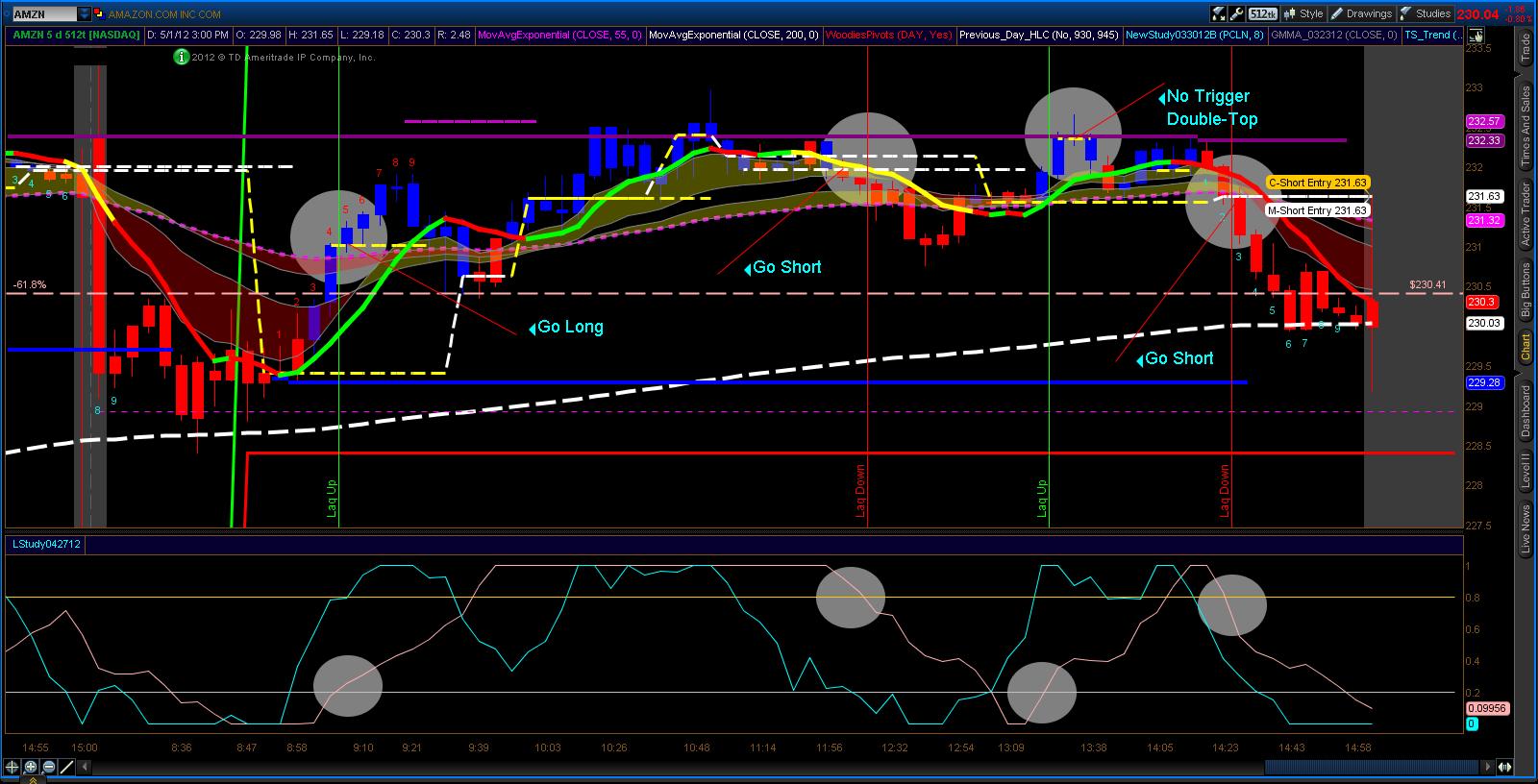Open the Live News sidebar tab
This screenshot has width=1538, height=784.
click(x=1526, y=529)
